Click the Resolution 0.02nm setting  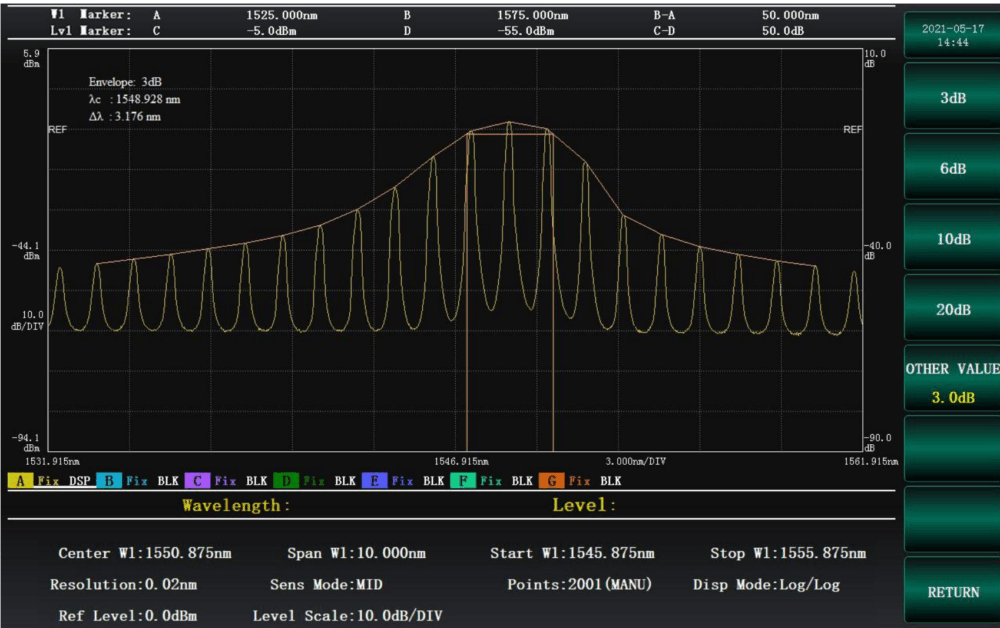[123, 584]
